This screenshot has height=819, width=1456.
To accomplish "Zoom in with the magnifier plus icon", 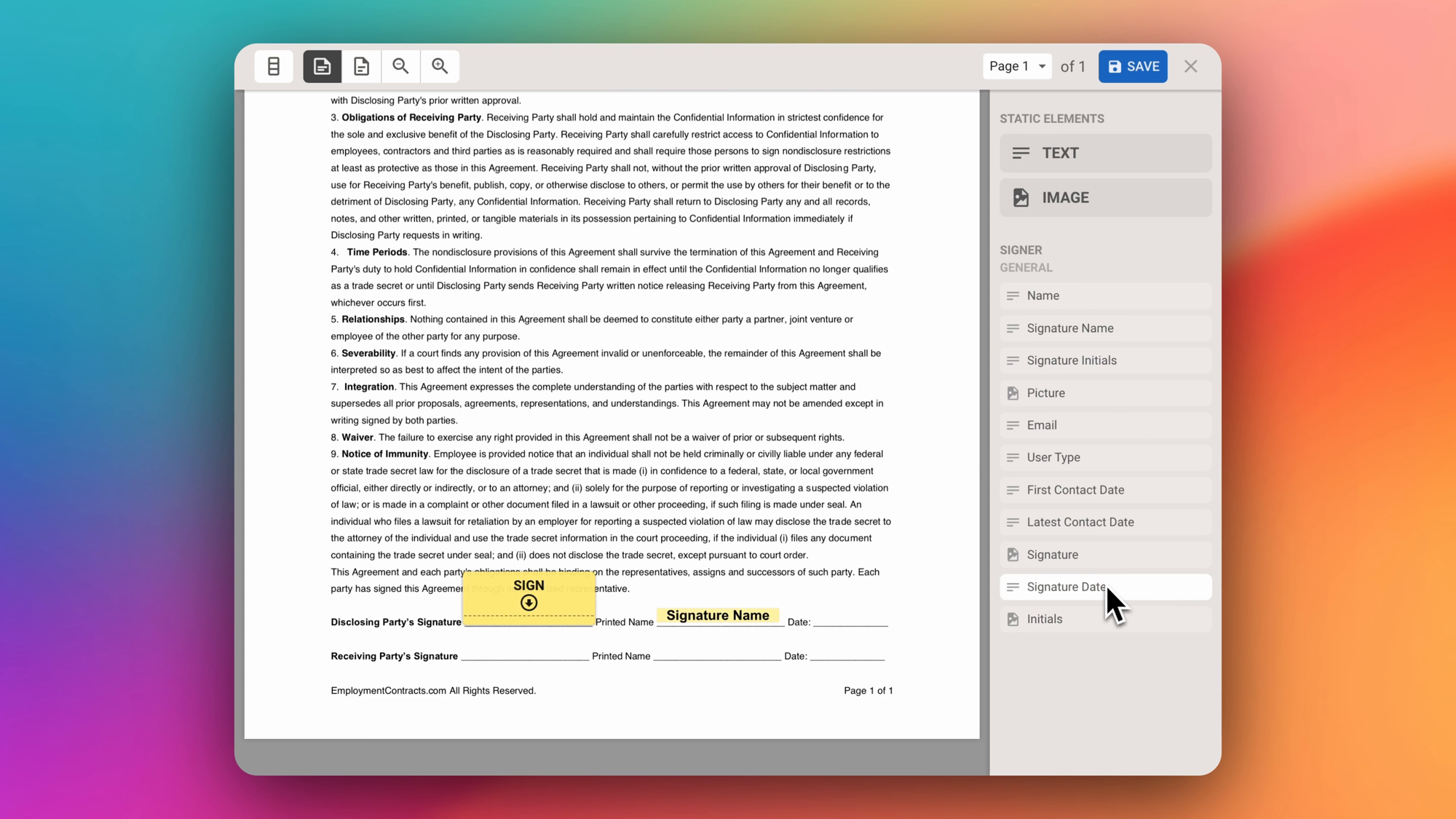I will (x=440, y=66).
